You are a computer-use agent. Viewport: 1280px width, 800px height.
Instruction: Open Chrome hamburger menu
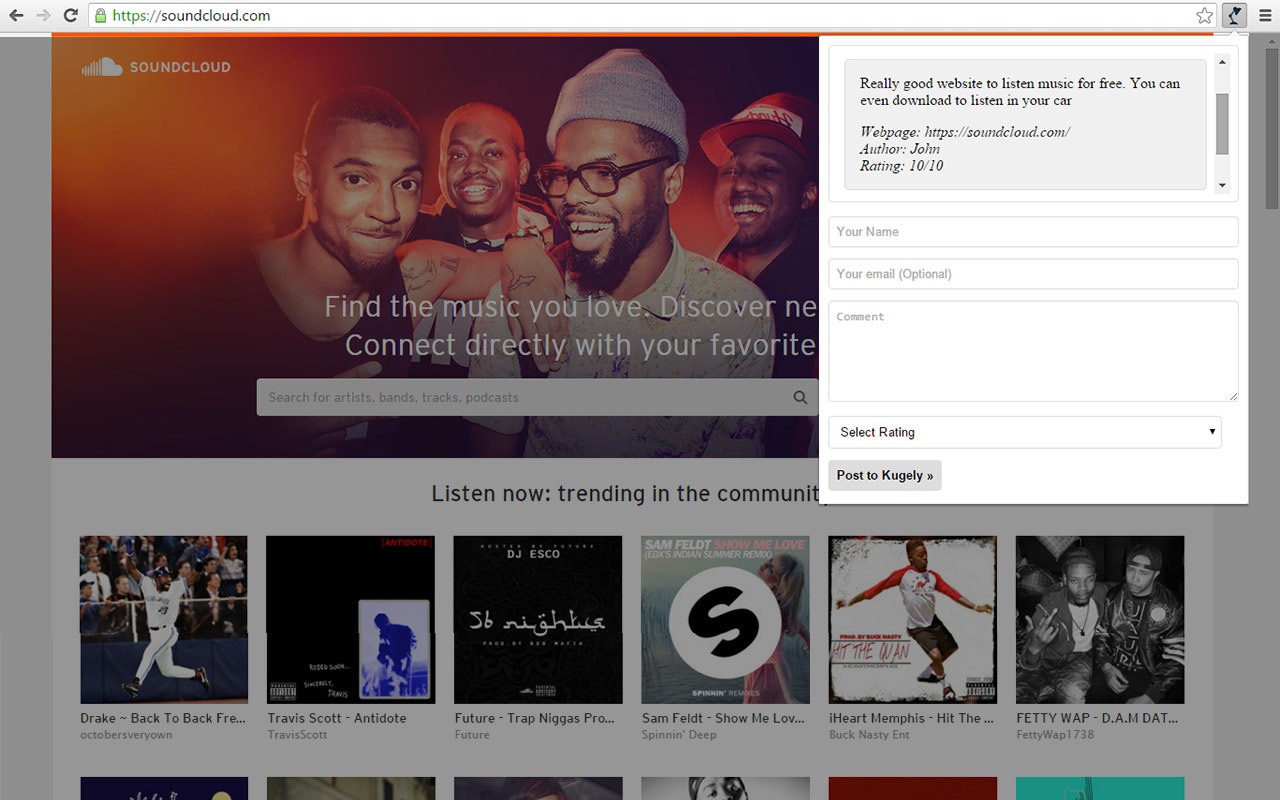tap(1265, 15)
